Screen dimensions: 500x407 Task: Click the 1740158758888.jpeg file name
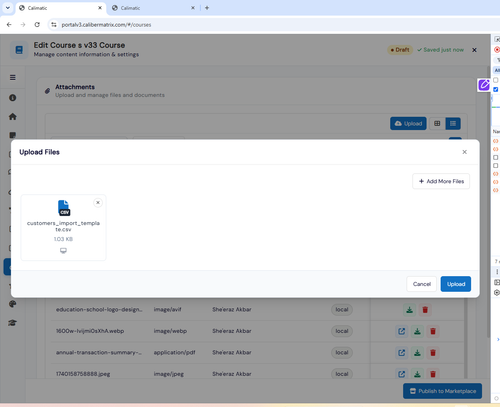point(83,374)
